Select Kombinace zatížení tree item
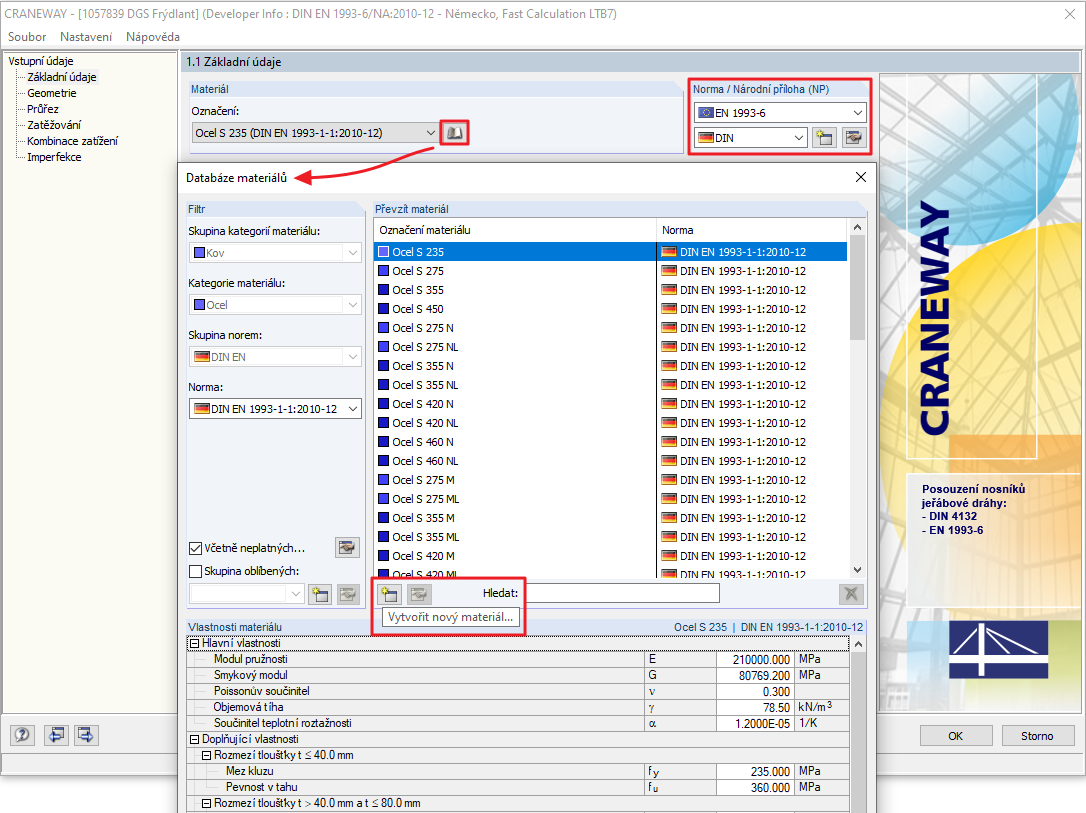1086x813 pixels. [x=73, y=141]
